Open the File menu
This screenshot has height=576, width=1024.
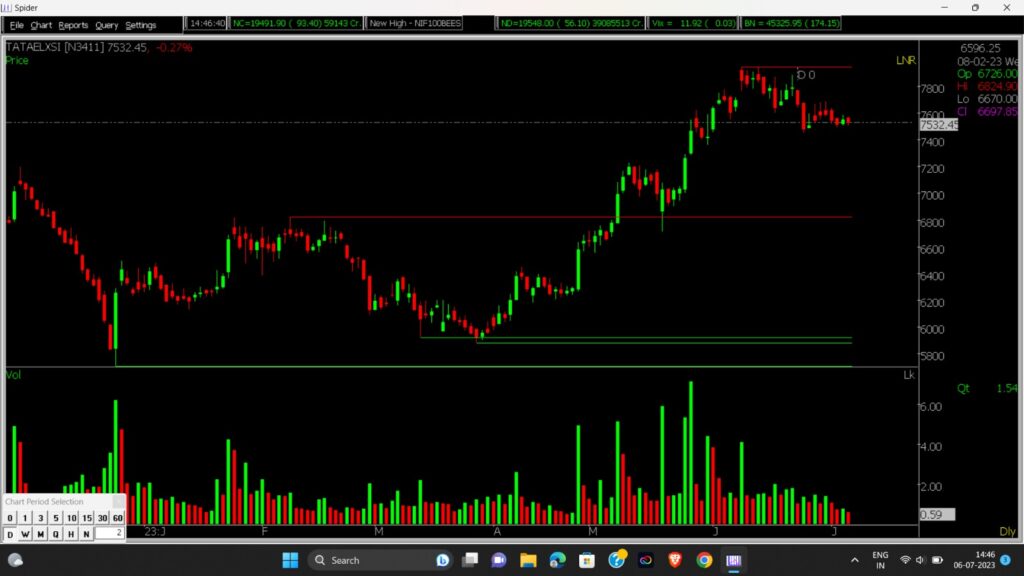[17, 25]
